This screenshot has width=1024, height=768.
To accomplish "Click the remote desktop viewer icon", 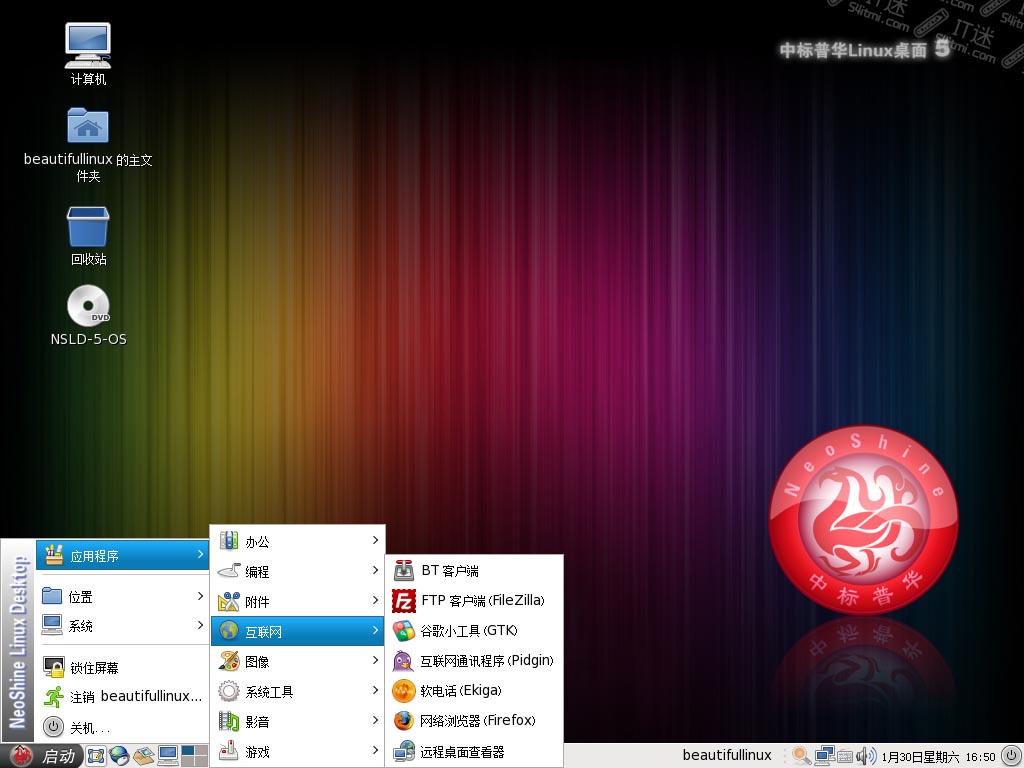I will [x=404, y=752].
